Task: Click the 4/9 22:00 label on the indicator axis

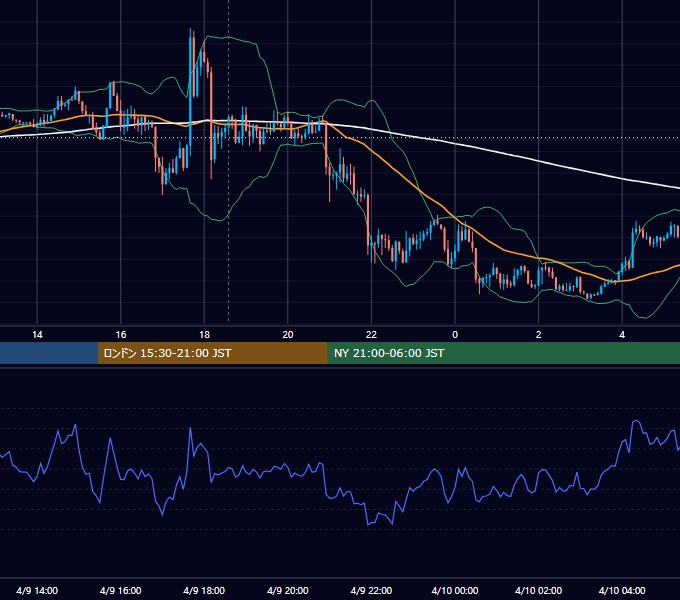Action: pos(371,590)
